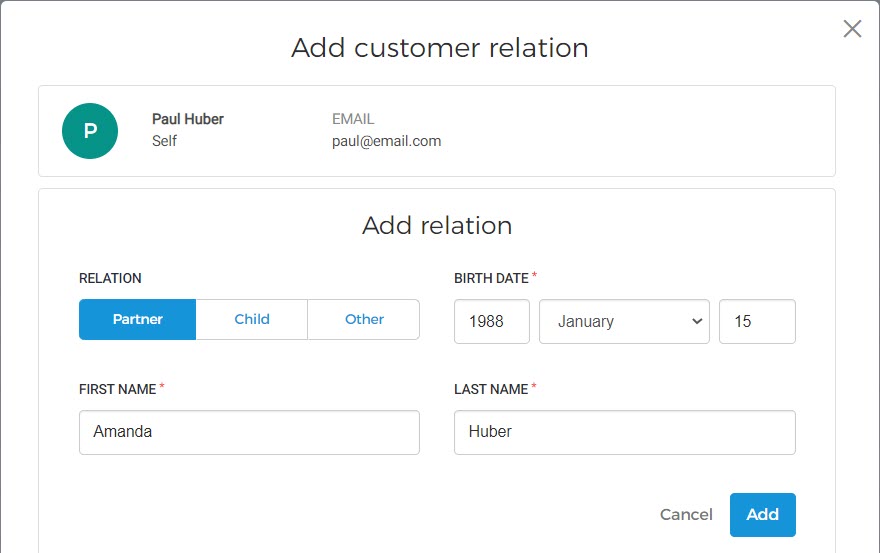Click the blue Add button
The image size is (880, 553).
coord(762,514)
